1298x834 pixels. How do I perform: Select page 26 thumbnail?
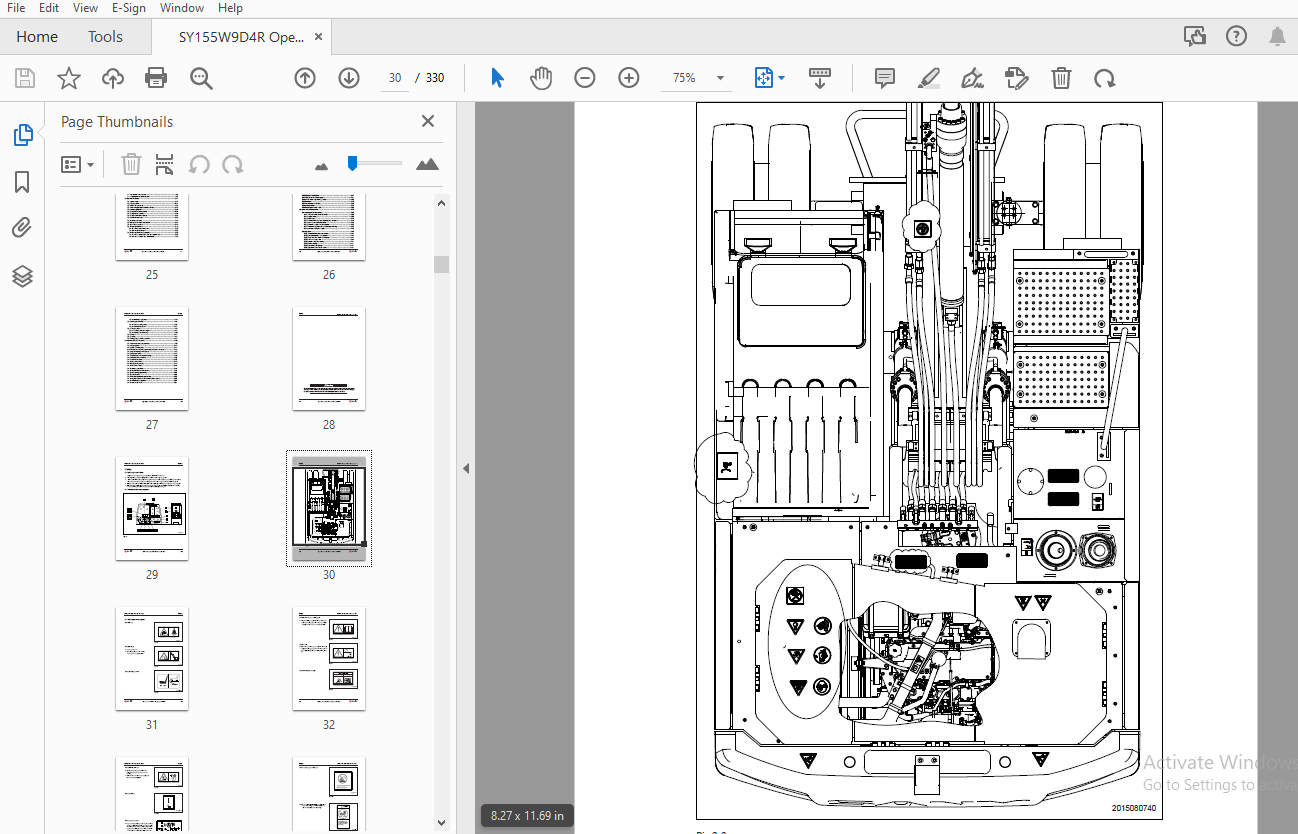click(x=329, y=228)
